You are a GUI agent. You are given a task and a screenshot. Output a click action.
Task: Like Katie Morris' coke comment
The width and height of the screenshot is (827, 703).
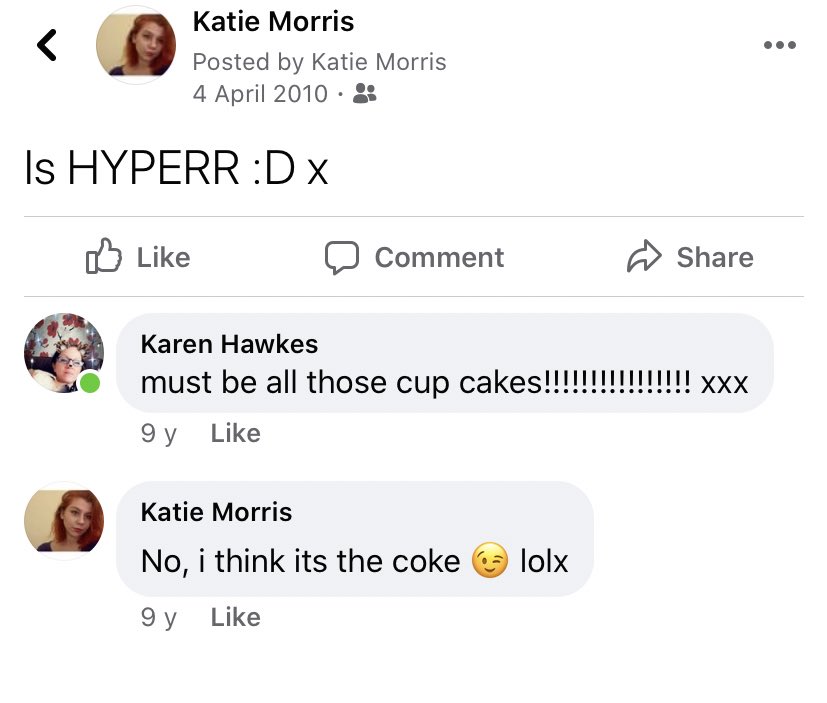(x=235, y=617)
